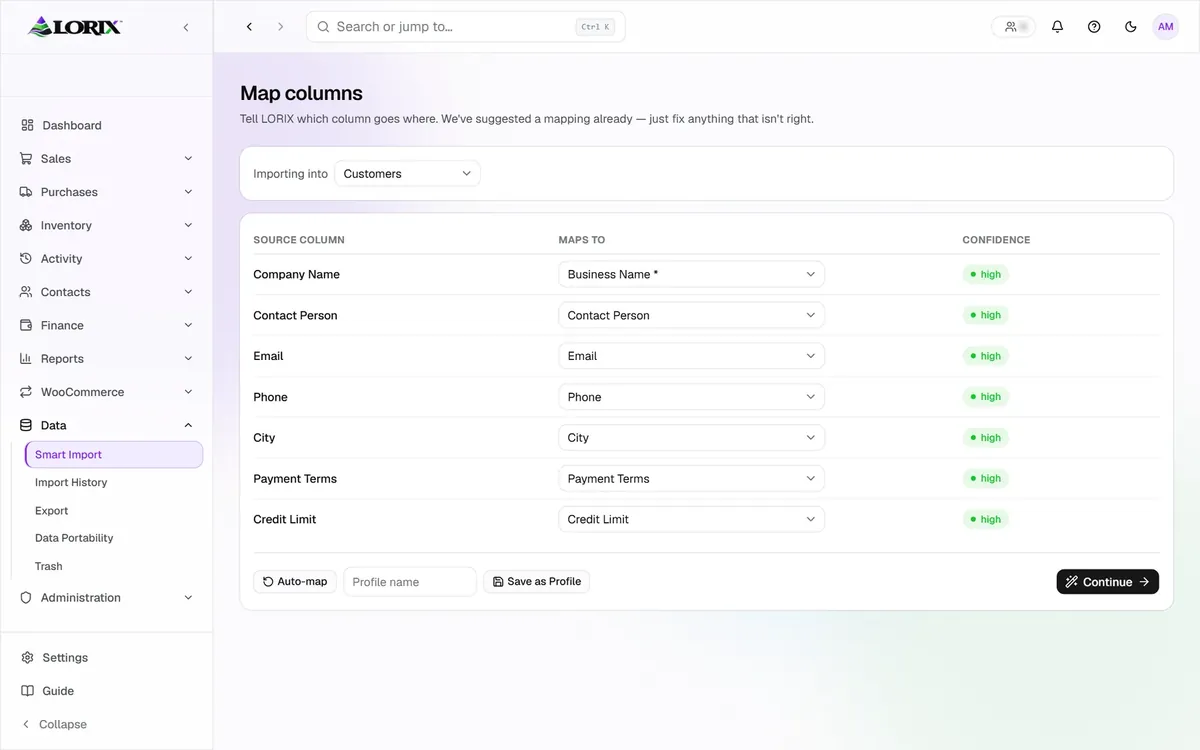Click the Guide book icon
Viewport: 1200px width, 750px height.
point(27,691)
